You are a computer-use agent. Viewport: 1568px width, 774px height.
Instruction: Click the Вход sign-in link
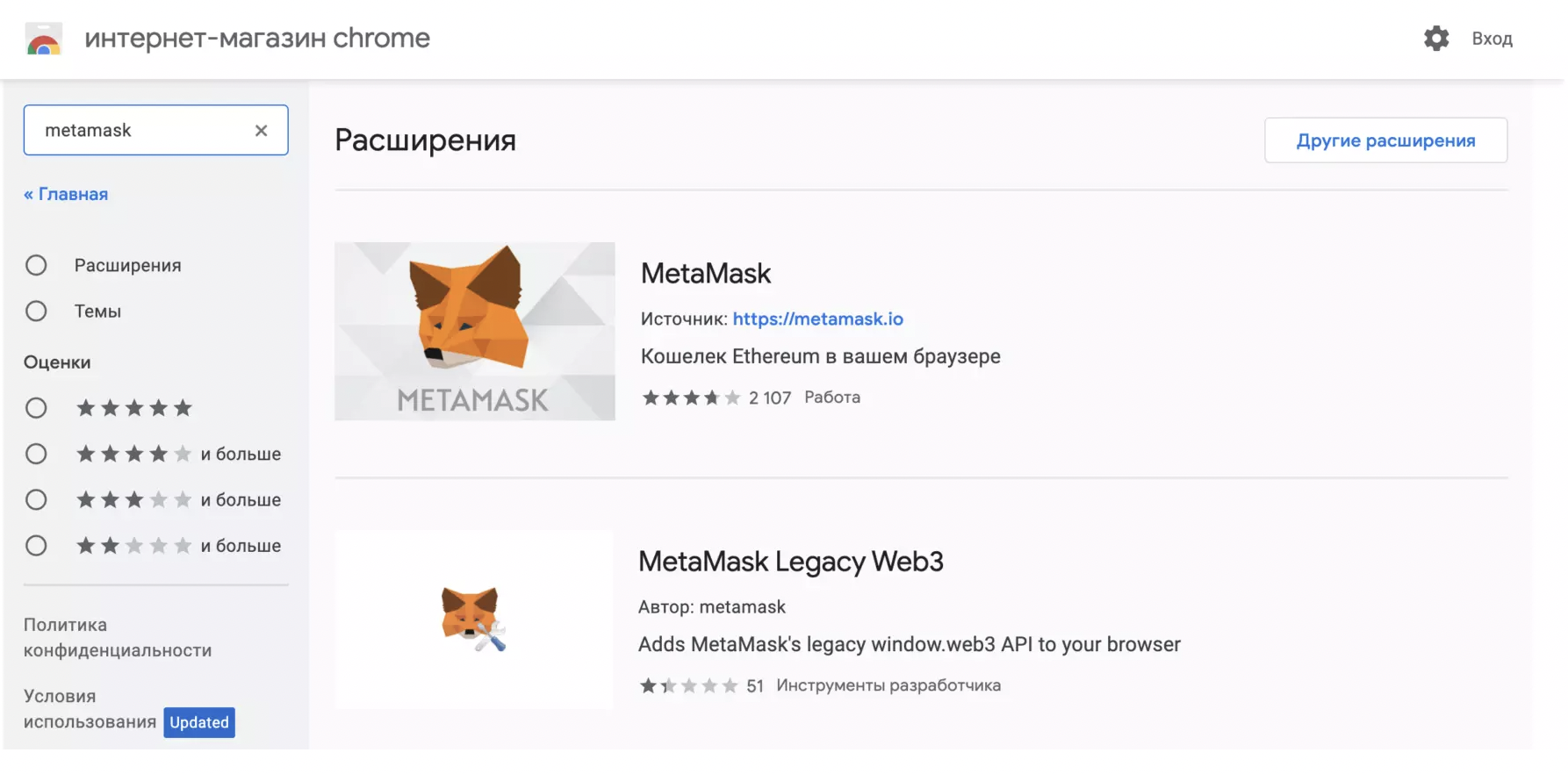pos(1492,39)
